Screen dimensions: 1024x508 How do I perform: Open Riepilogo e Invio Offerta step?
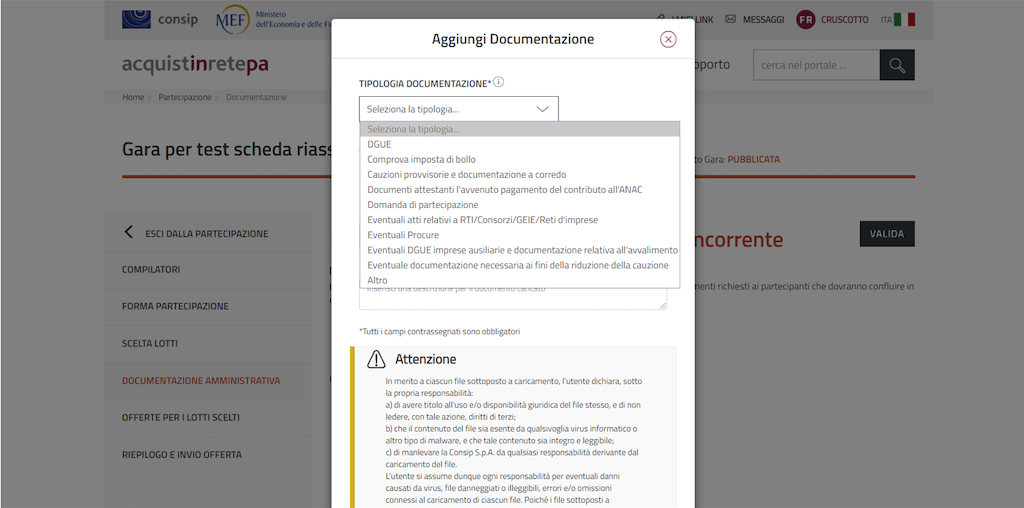(x=182, y=454)
